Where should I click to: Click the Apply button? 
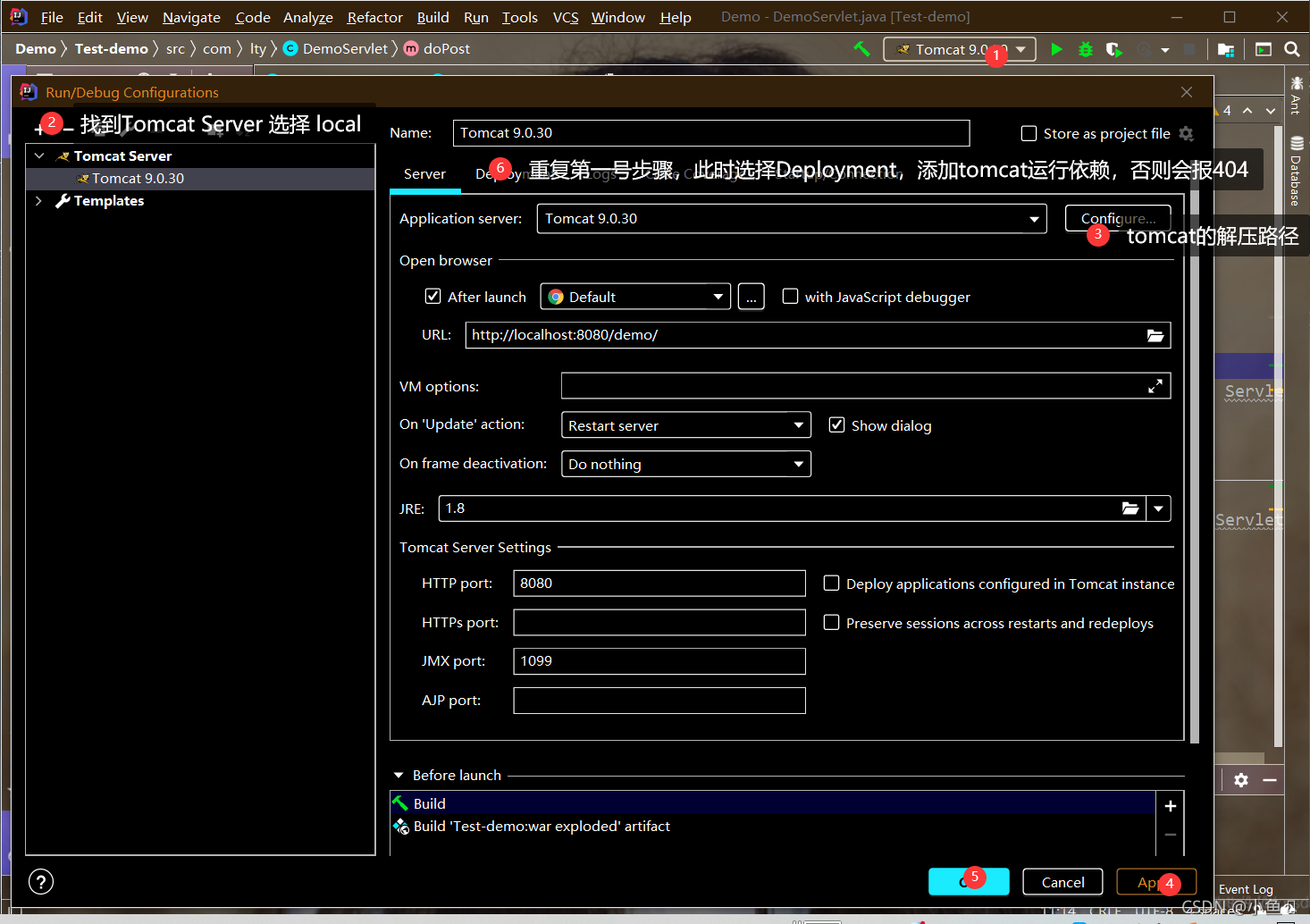tap(1156, 882)
